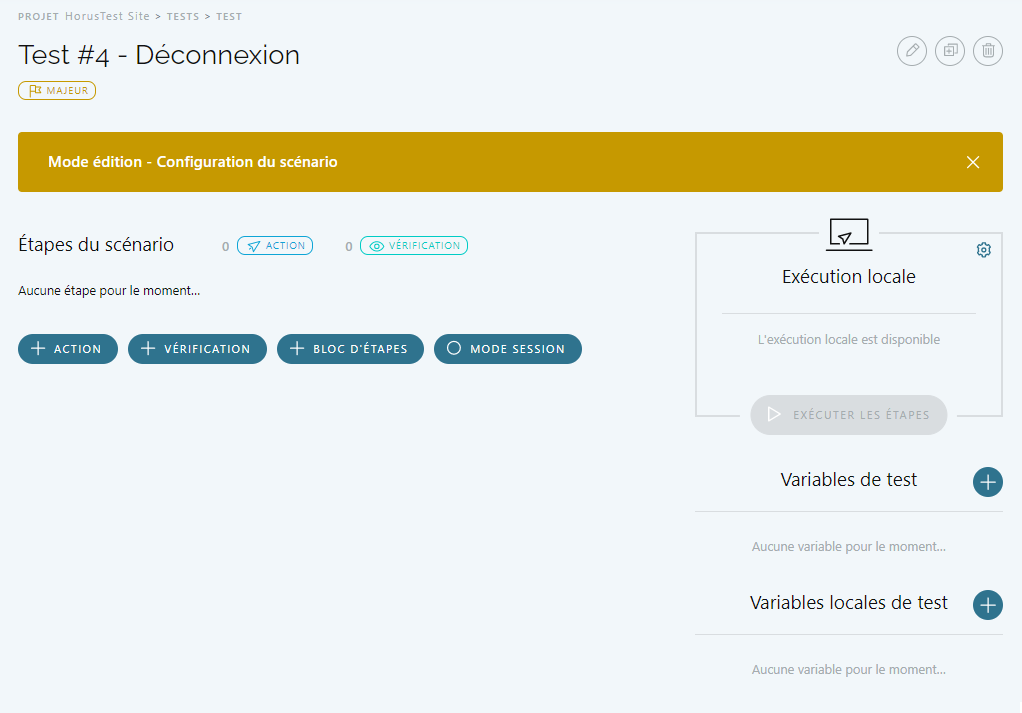This screenshot has height=713, width=1022.
Task: Click the Vérification eye badge
Action: [x=414, y=246]
